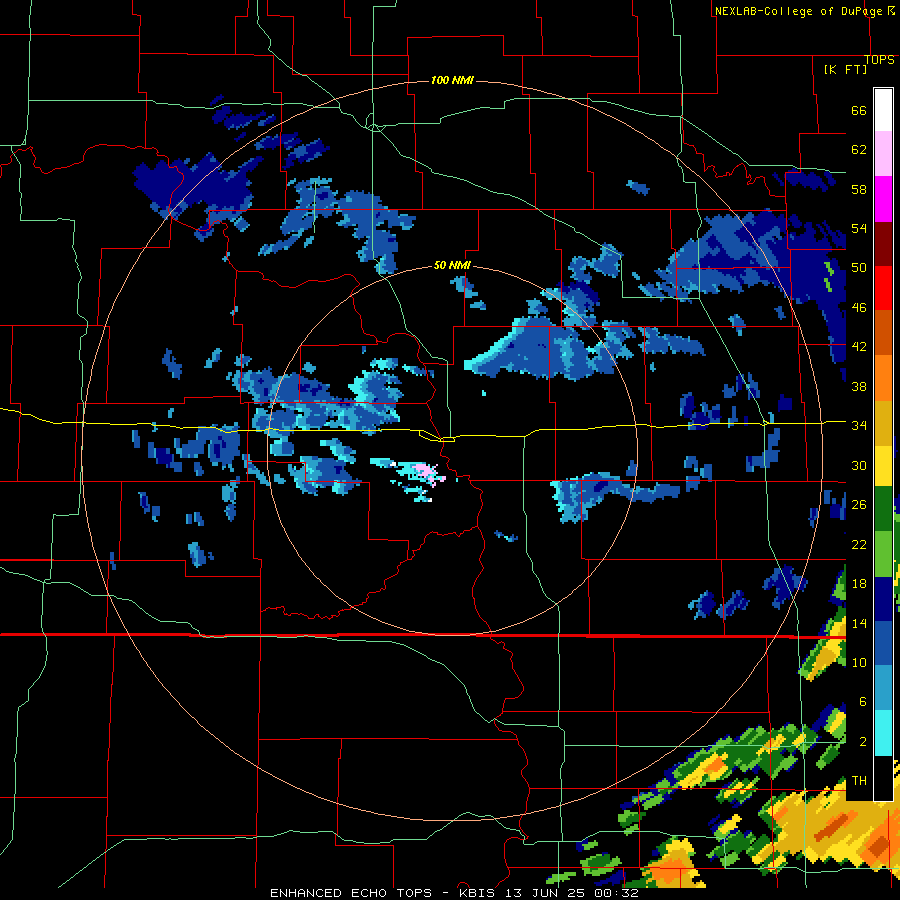Click the legend value 10

point(859,662)
